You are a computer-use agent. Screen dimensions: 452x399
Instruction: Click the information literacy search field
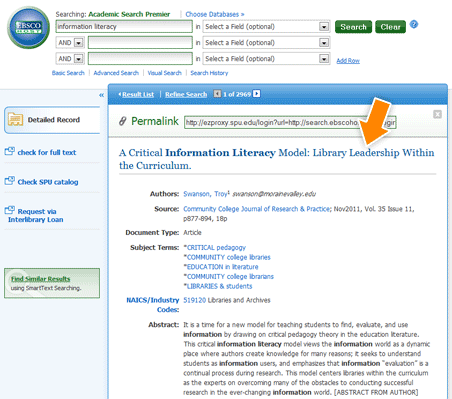124,26
